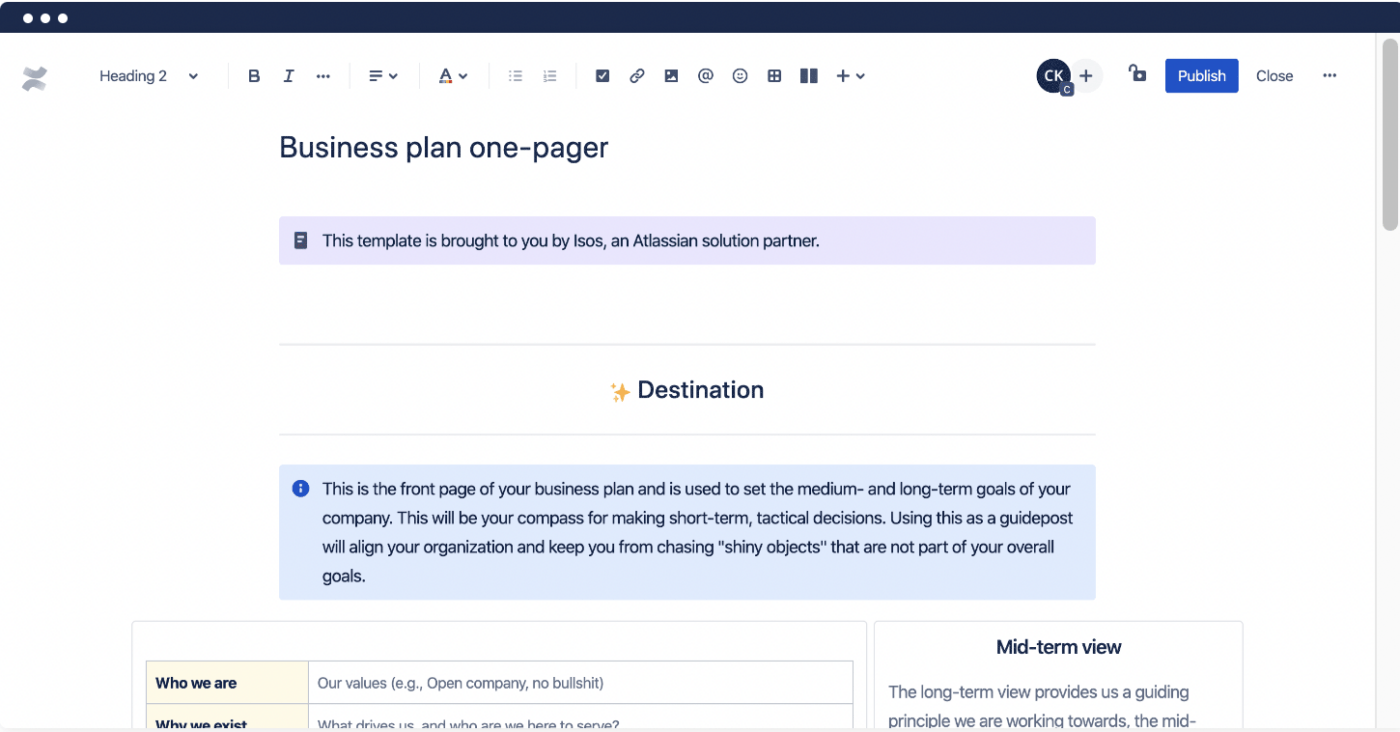Insert a table
This screenshot has width=1400, height=732.
point(774,76)
